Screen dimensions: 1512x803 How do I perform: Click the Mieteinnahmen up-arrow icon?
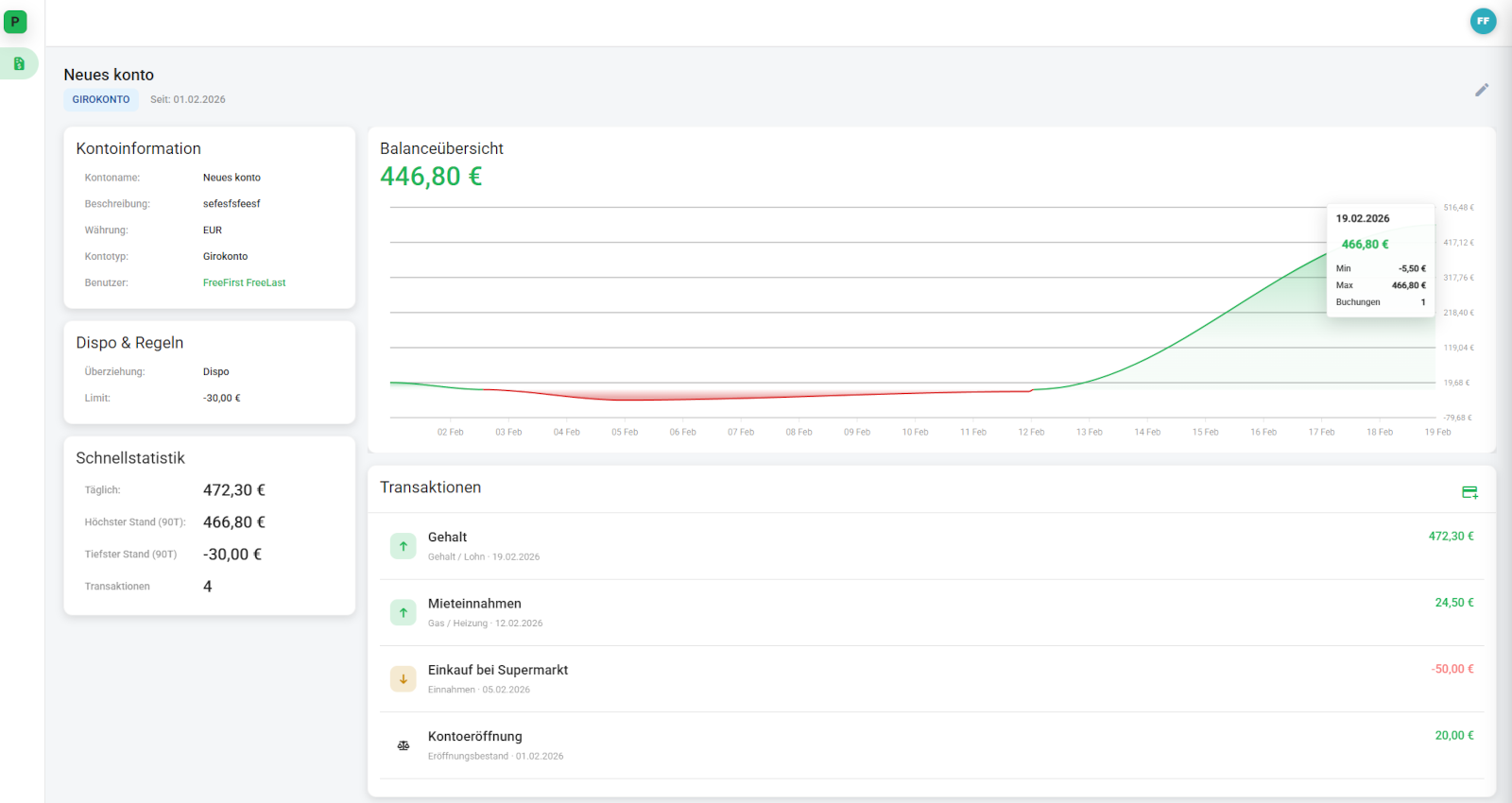(x=404, y=612)
